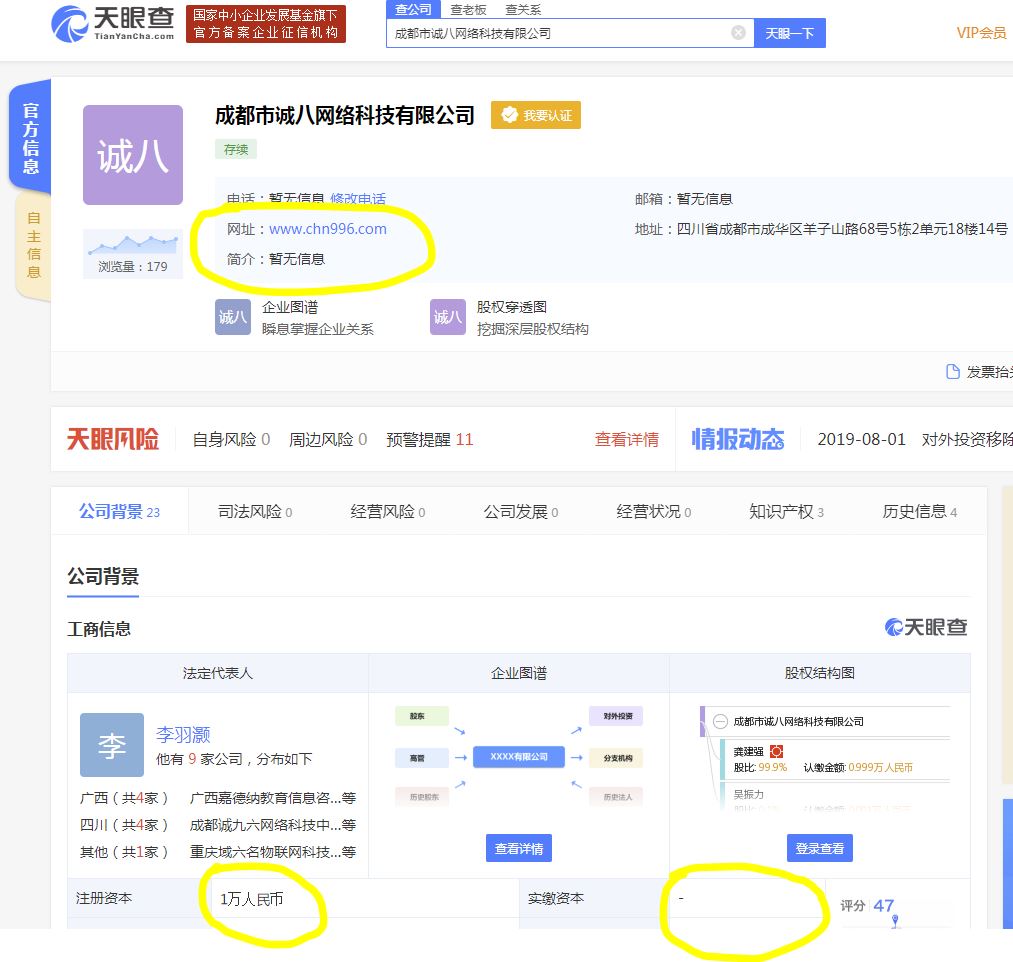Image resolution: width=1013 pixels, height=962 pixels.
Task: Click 成都诚九六网络科技中...等 company entry
Action: click(x=273, y=825)
